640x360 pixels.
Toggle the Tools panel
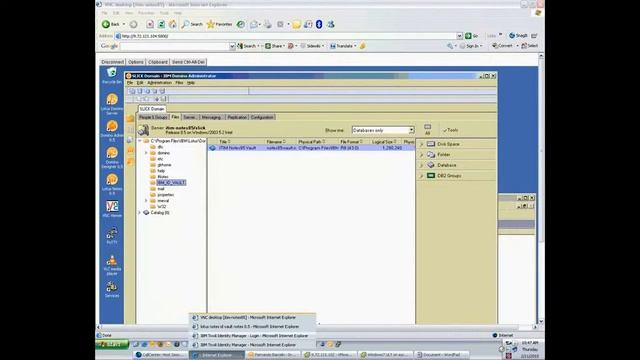coord(451,130)
